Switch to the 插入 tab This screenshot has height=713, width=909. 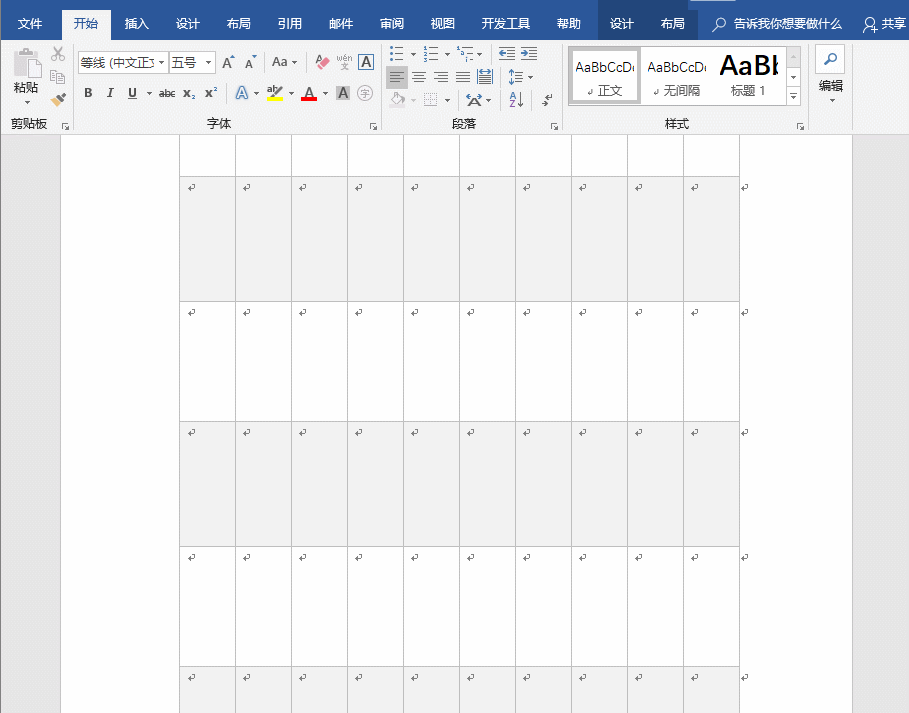136,24
